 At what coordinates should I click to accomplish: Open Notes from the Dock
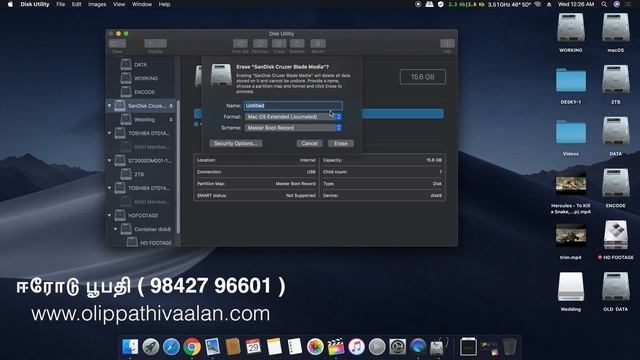point(274,347)
